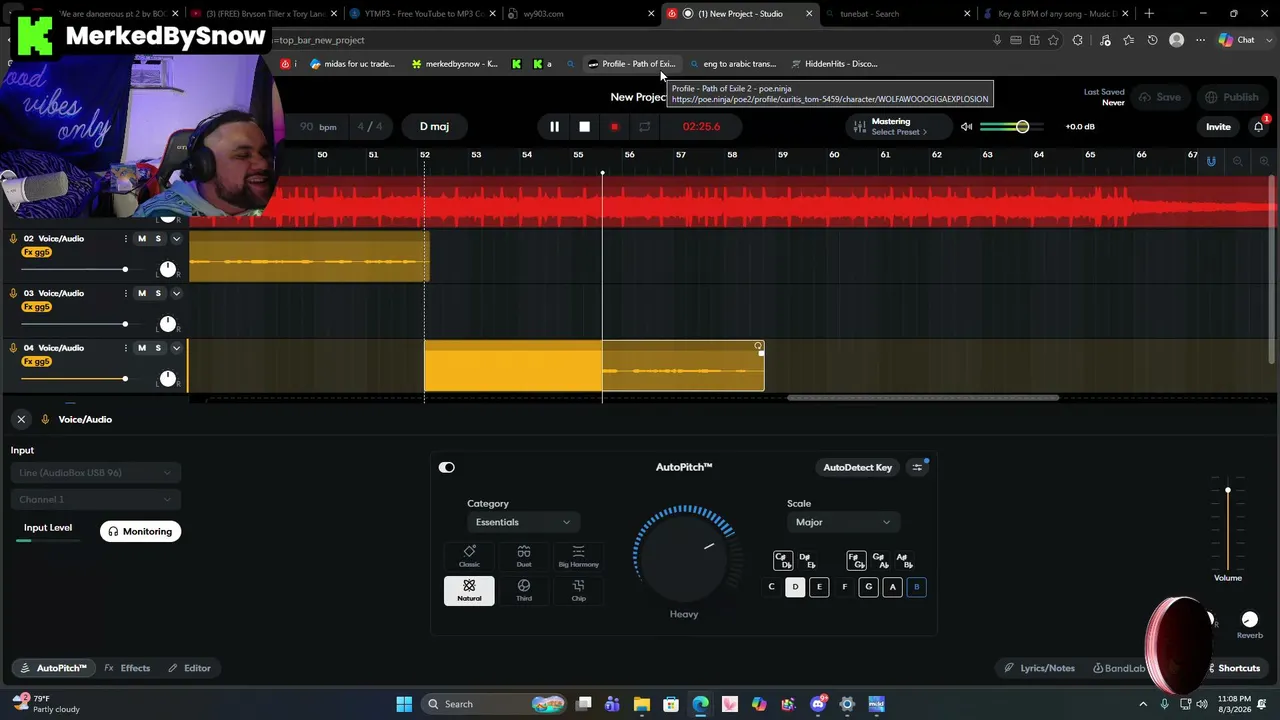Solo track 04 Voice/Audio

(158, 348)
